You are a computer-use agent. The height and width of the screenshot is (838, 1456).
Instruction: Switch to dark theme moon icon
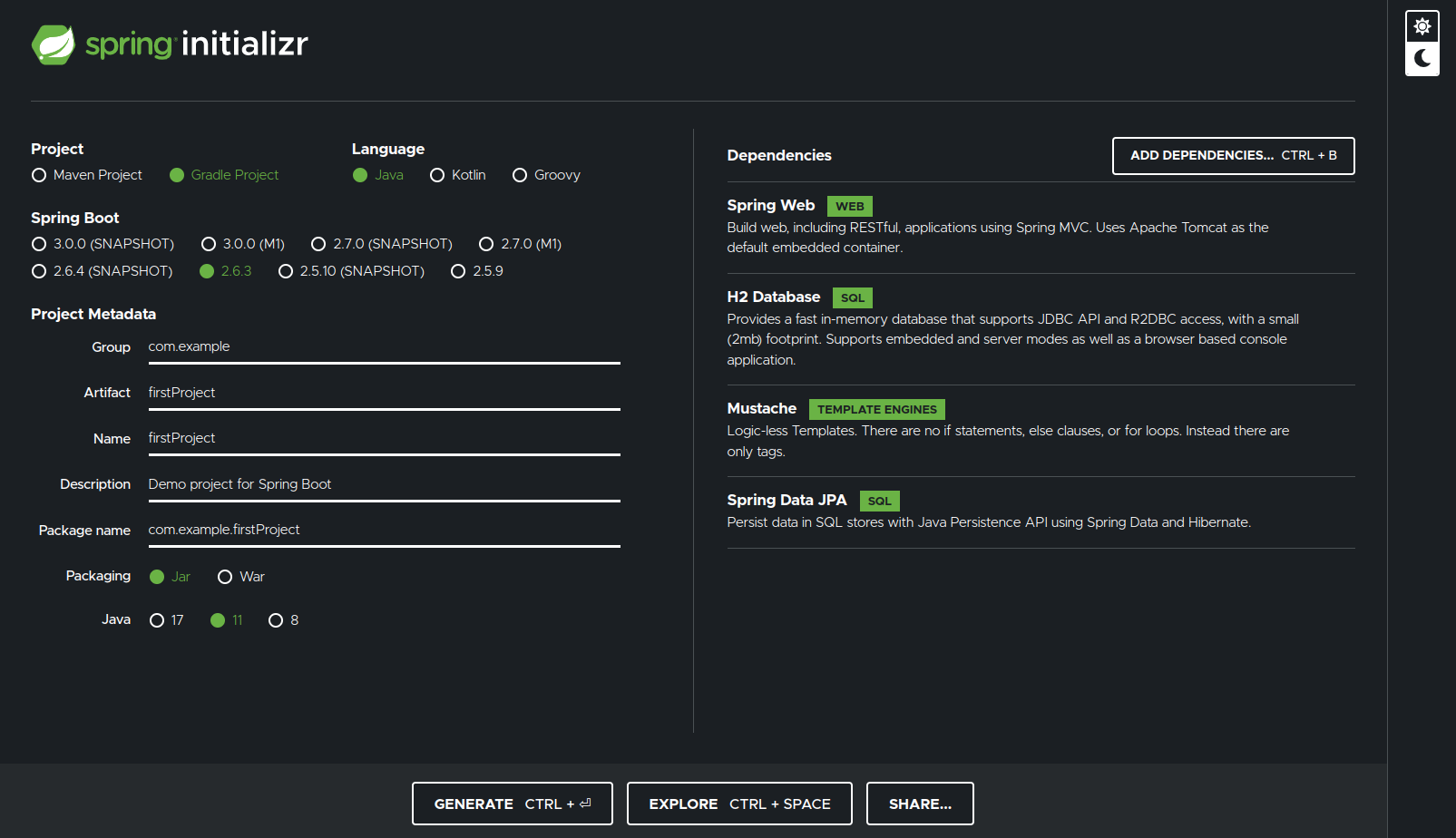[x=1422, y=58]
